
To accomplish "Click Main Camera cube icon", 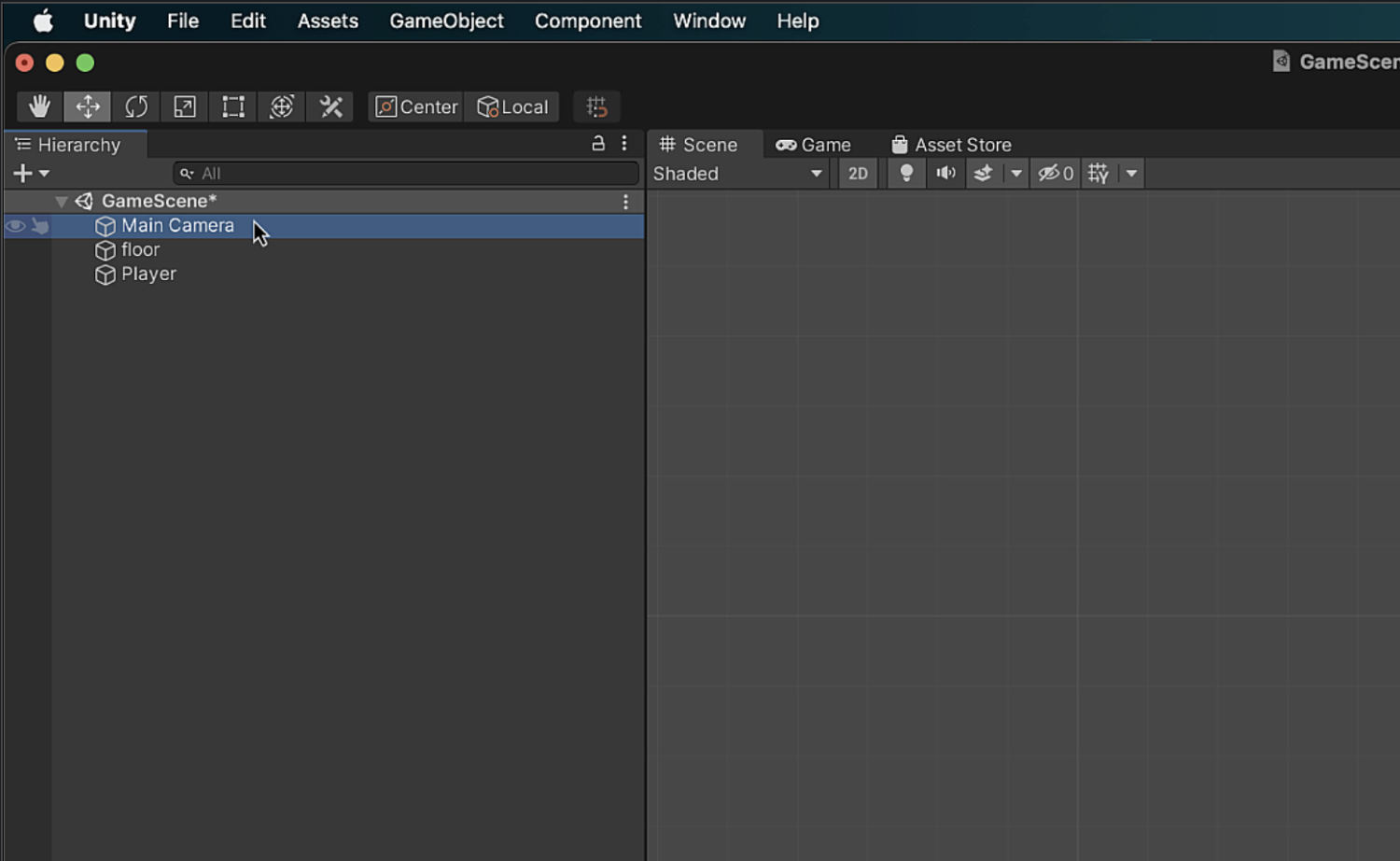I will [105, 226].
